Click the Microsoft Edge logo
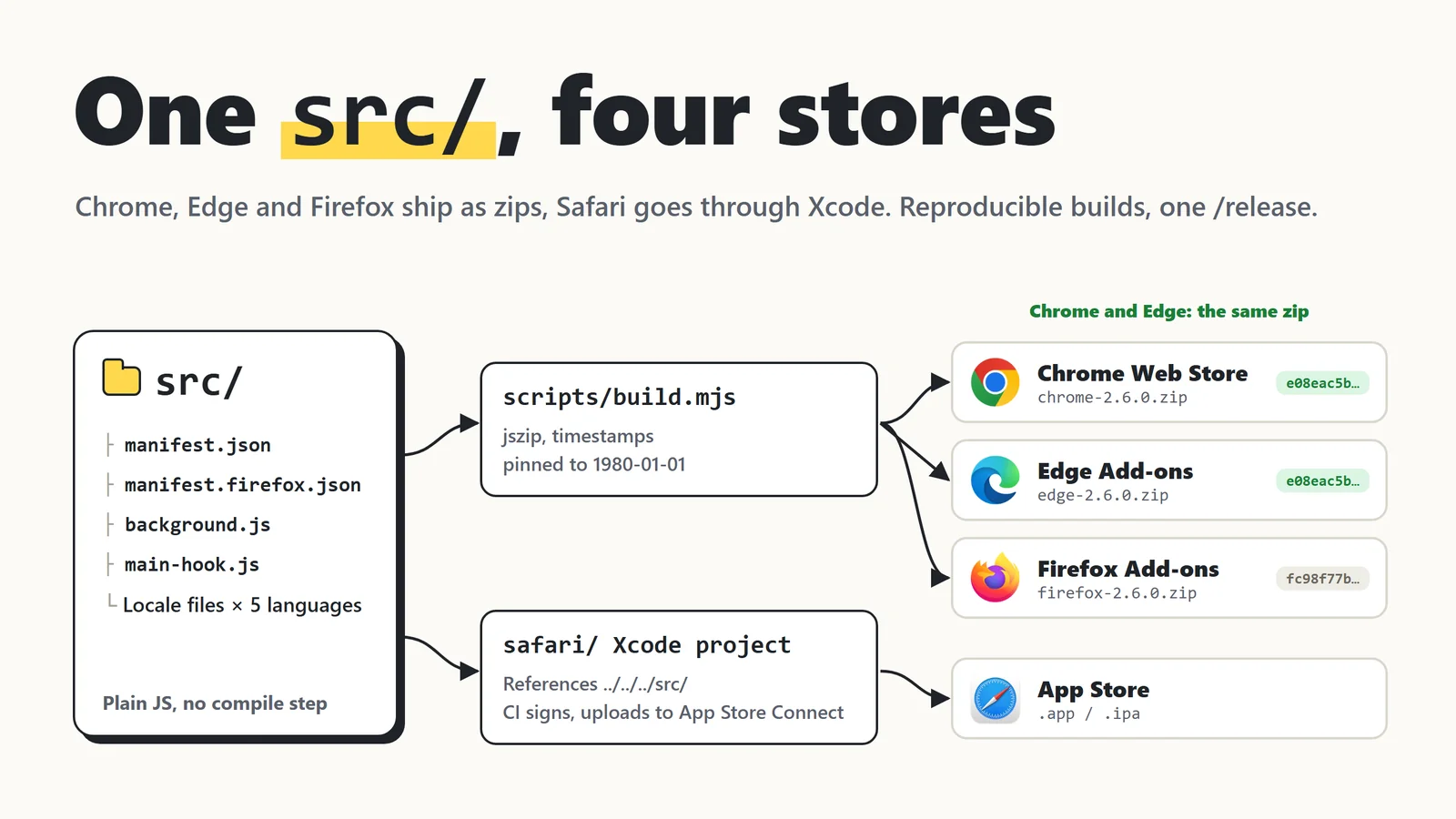1456x819 pixels. pos(995,480)
